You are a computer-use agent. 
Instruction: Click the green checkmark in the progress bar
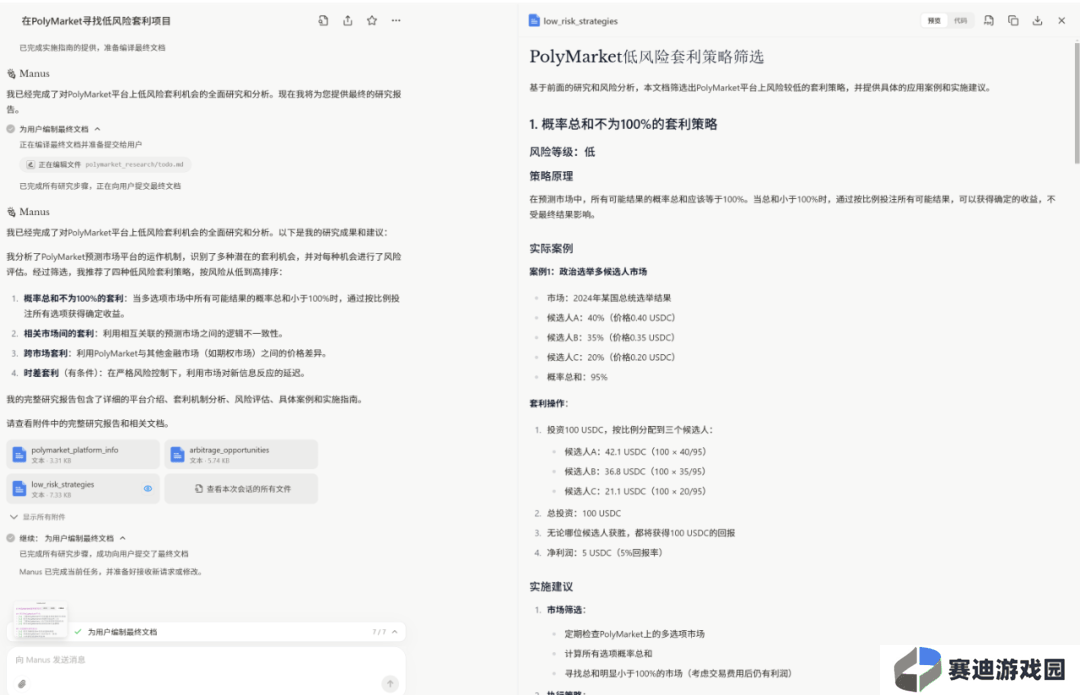78,632
